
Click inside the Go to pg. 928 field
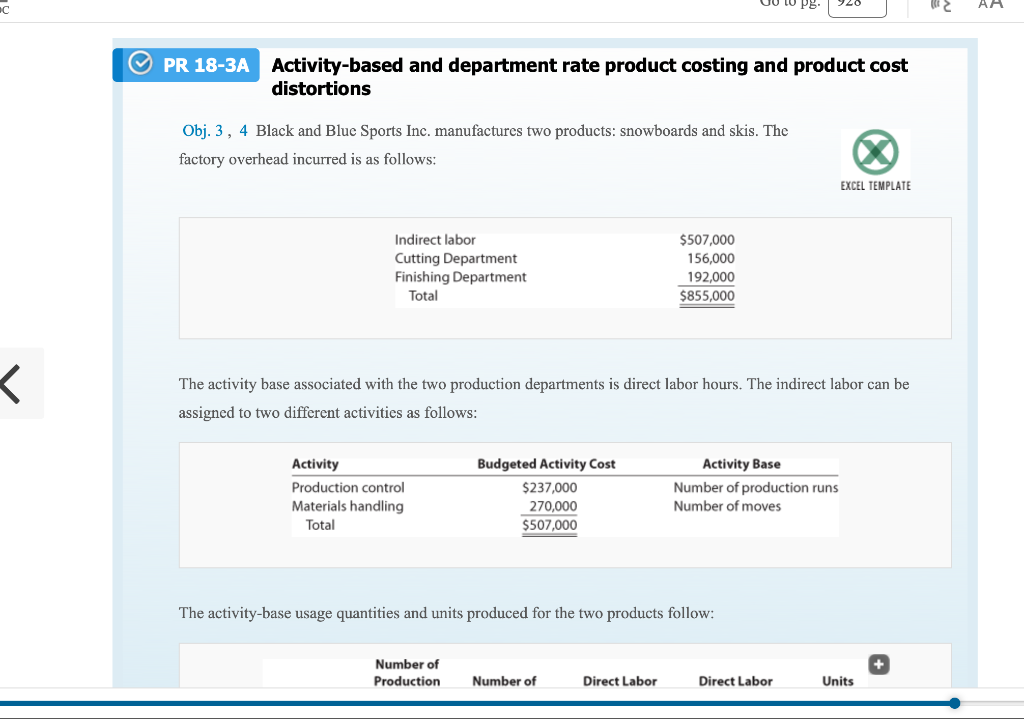856,6
